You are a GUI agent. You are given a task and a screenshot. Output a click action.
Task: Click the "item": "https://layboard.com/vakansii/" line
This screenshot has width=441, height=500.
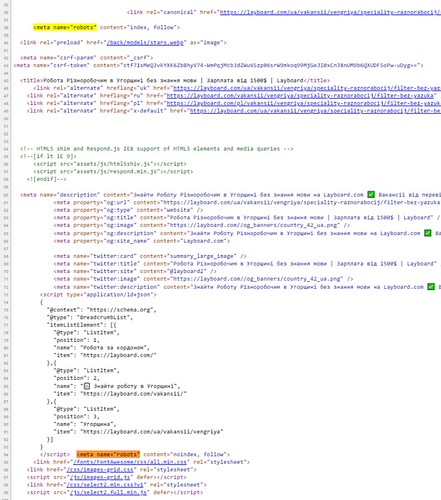[x=120, y=394]
